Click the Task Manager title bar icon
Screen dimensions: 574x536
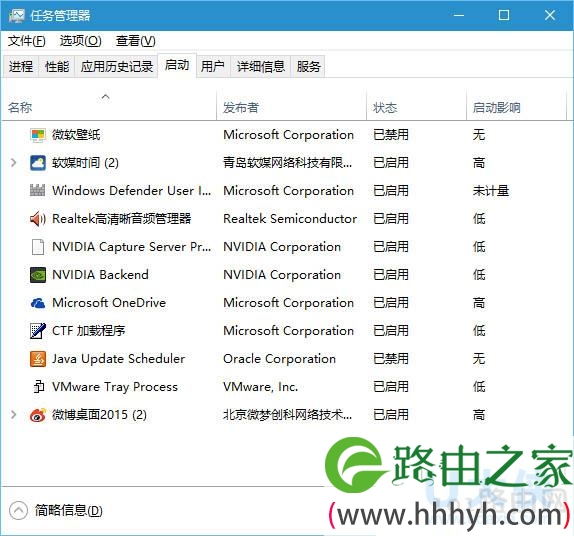[x=17, y=15]
